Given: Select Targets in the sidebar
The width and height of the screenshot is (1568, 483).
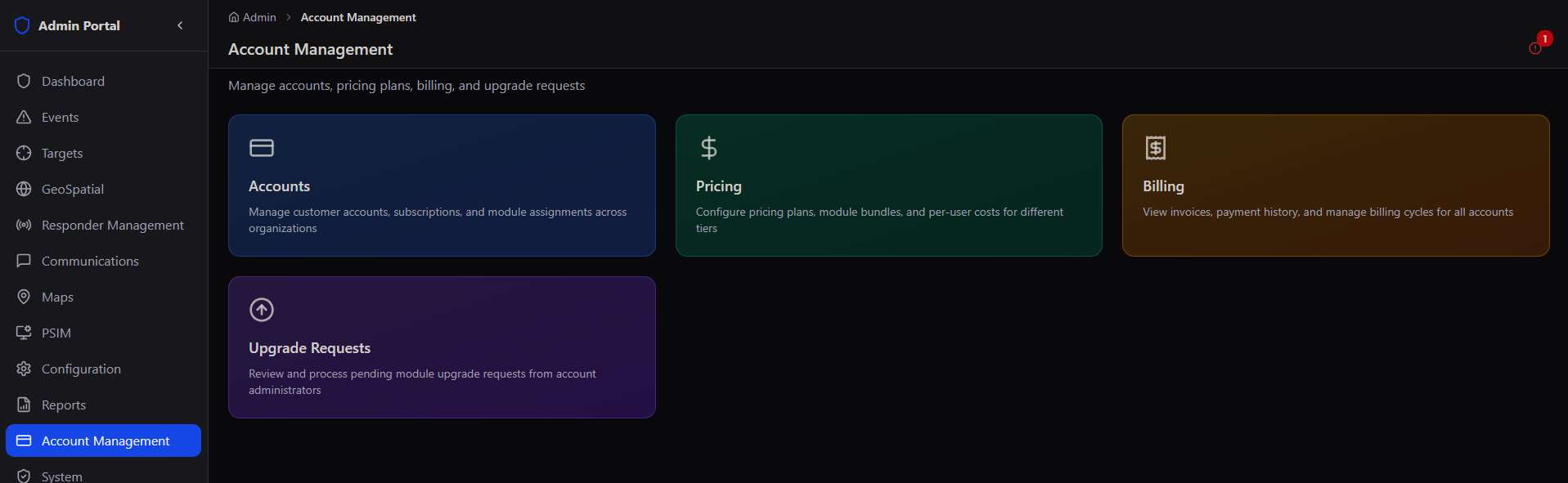Looking at the screenshot, I should tap(62, 153).
